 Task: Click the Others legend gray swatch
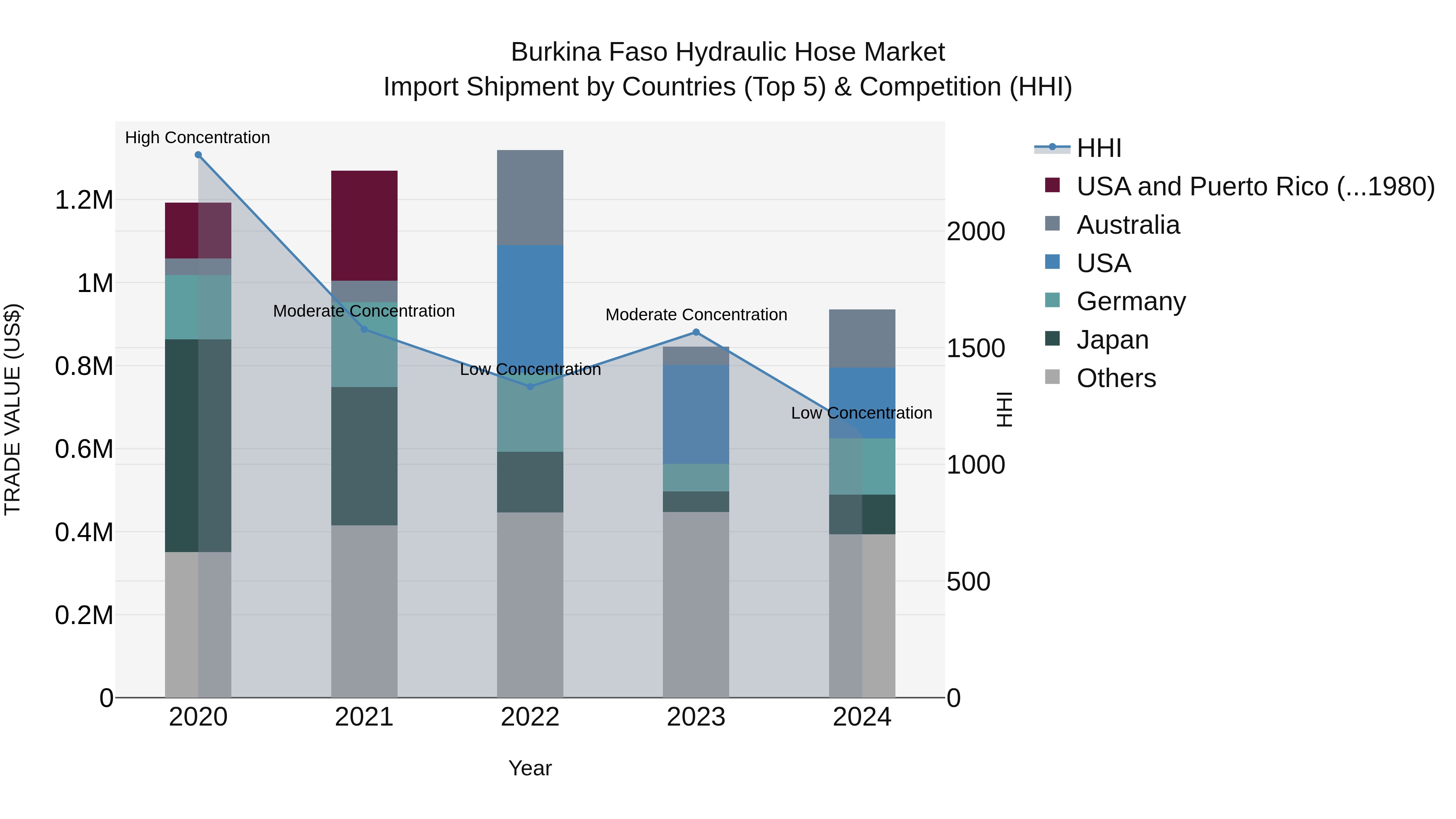click(1052, 377)
